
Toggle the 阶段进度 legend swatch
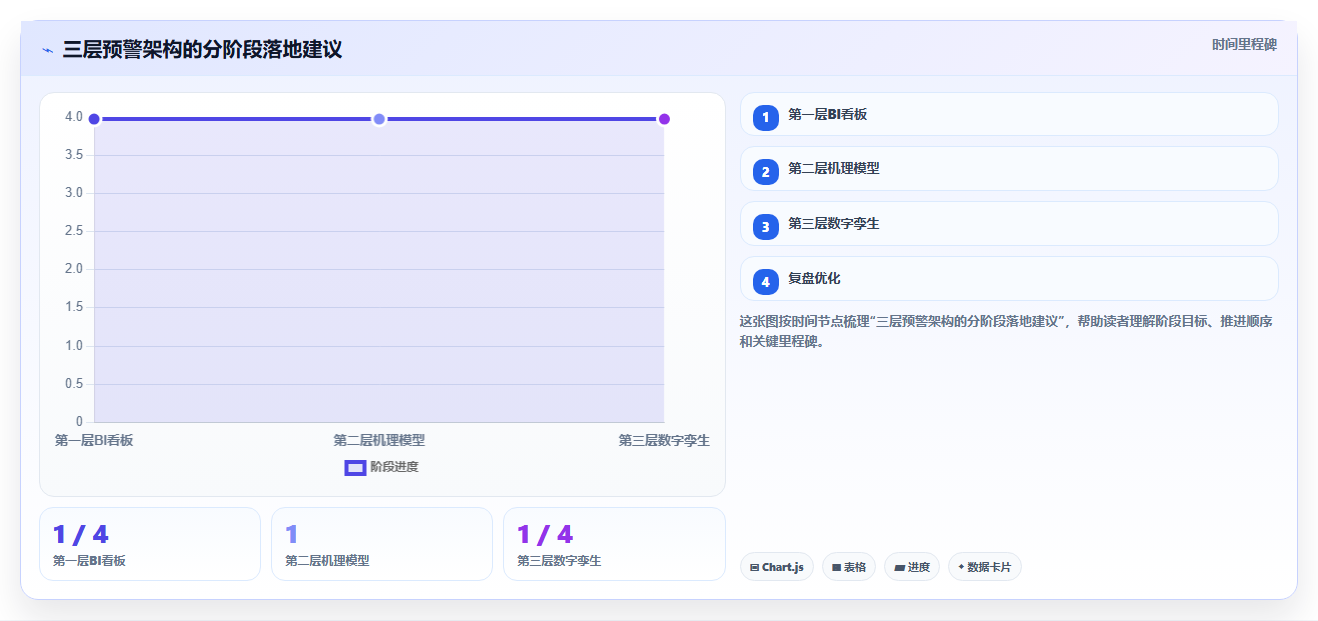(355, 468)
